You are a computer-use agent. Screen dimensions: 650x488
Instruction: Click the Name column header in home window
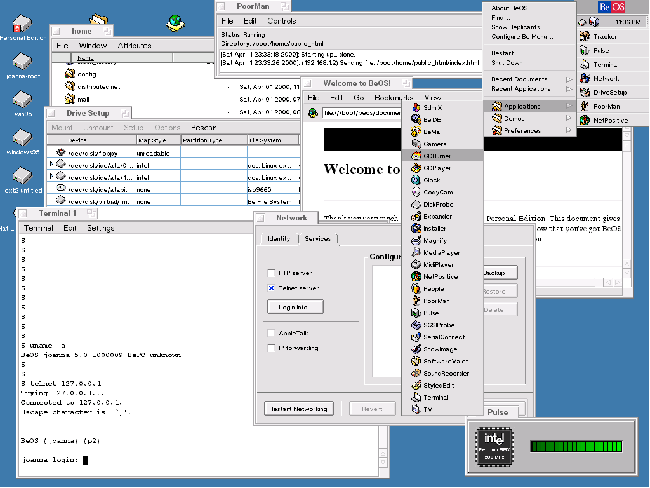tap(122, 58)
